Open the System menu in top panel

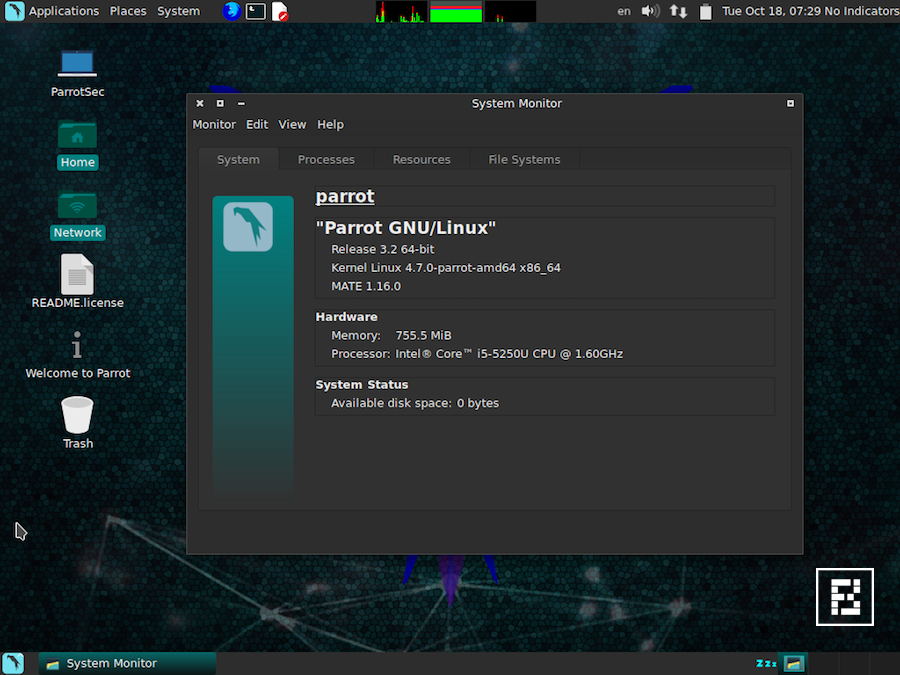click(179, 11)
